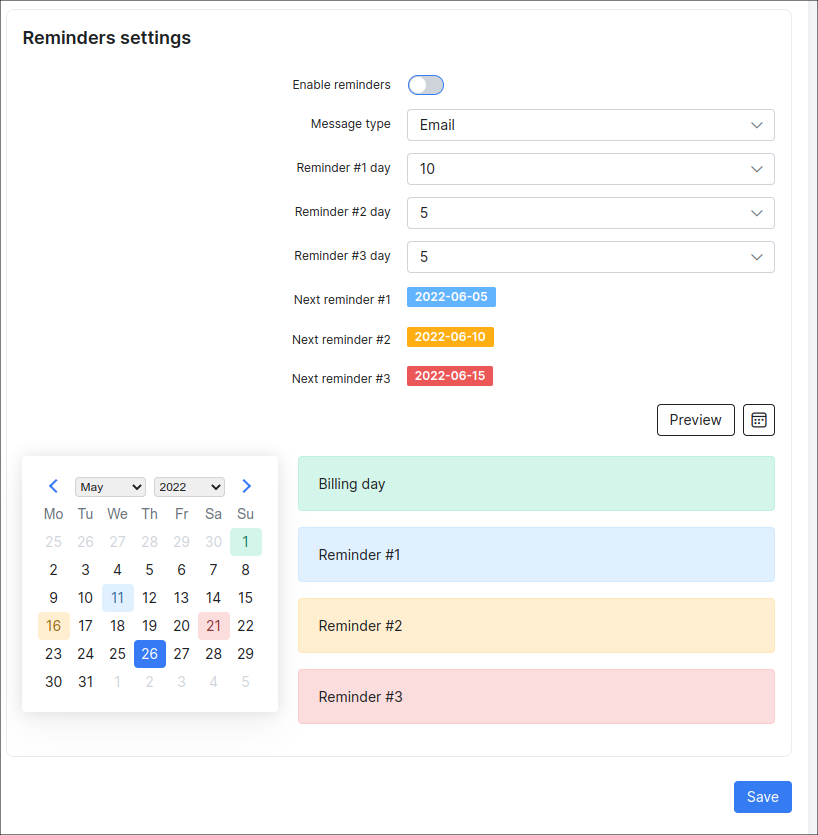Open the Message type dropdown
The image size is (818, 835).
click(590, 125)
